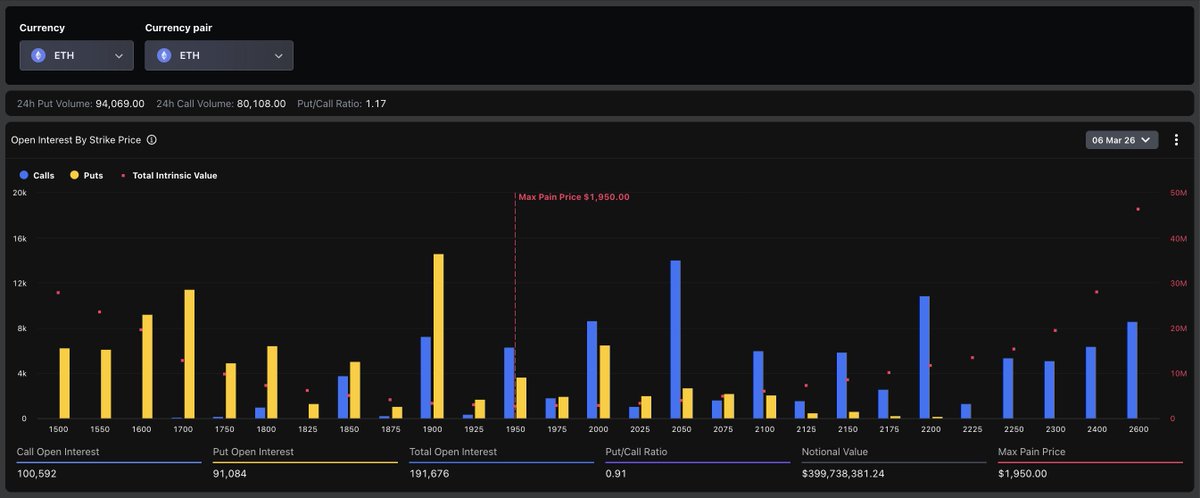This screenshot has width=1200, height=498.
Task: Click the tall blue Calls bar at 2050 strike
Action: pyautogui.click(x=676, y=339)
